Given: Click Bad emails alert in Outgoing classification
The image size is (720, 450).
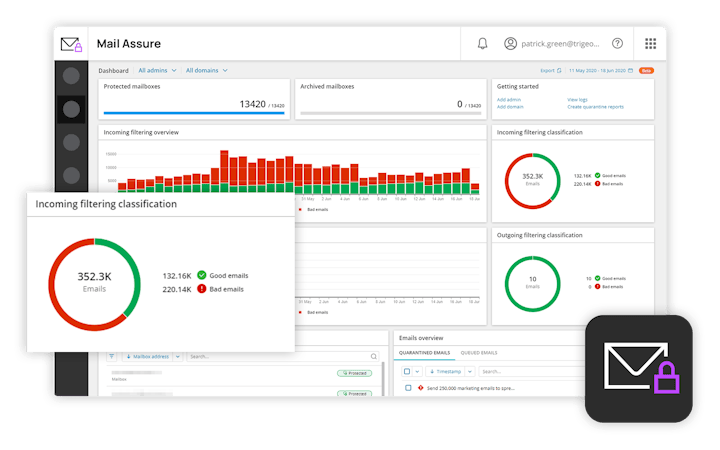Looking at the screenshot, I should click(597, 287).
